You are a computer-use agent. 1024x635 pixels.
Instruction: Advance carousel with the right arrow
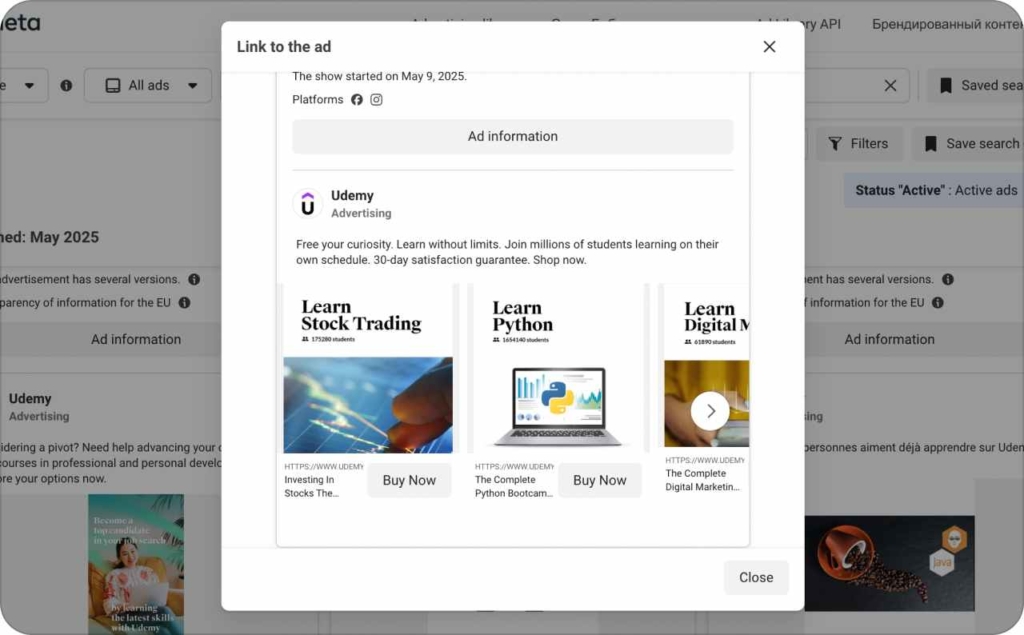tap(710, 411)
